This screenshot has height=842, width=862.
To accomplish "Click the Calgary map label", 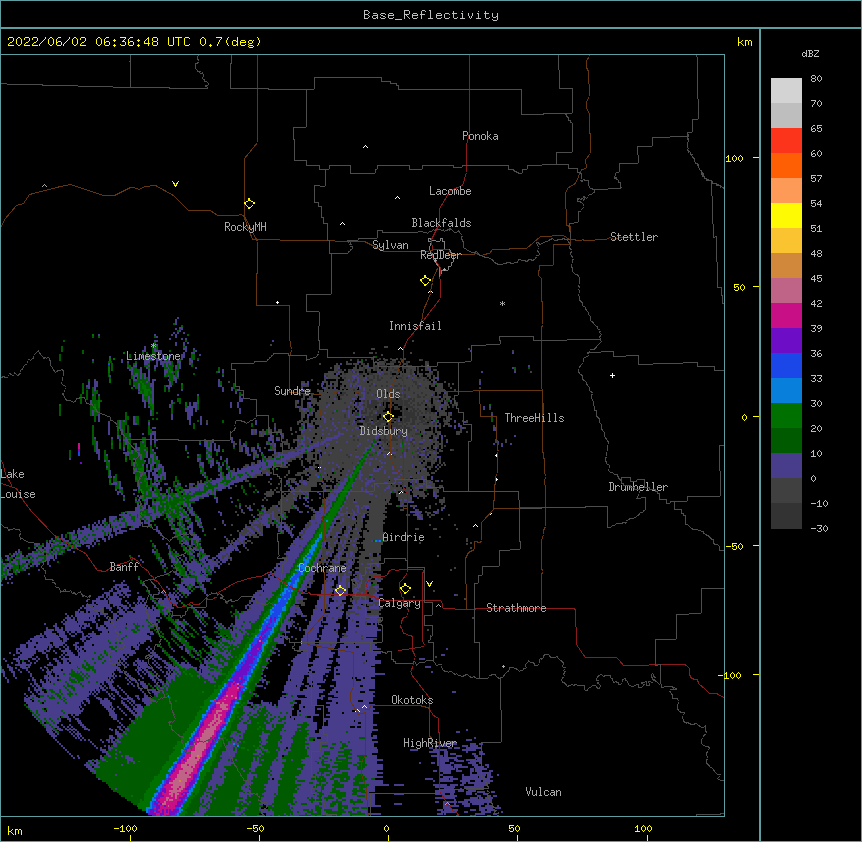I will click(400, 603).
